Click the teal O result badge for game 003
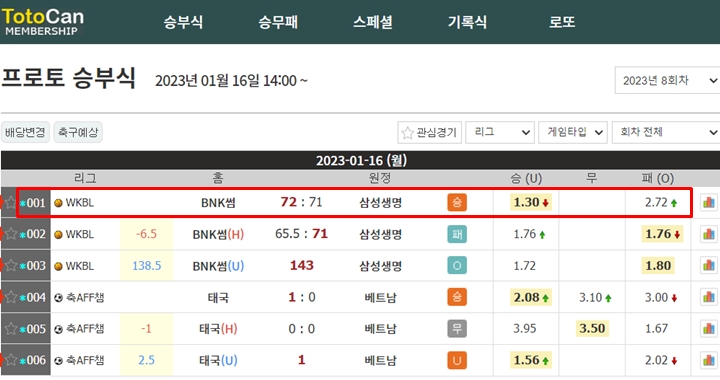Image resolution: width=720 pixels, height=380 pixels. pyautogui.click(x=457, y=265)
